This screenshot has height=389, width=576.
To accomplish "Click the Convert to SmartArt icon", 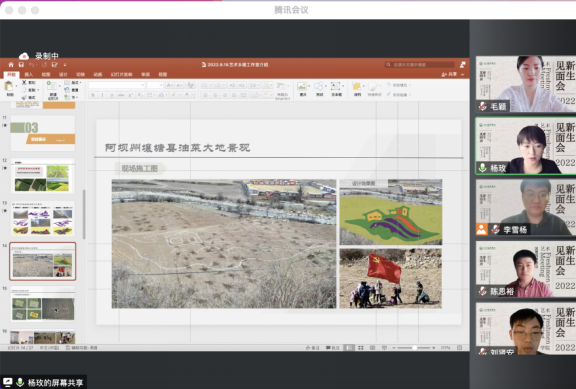I will 281,86.
